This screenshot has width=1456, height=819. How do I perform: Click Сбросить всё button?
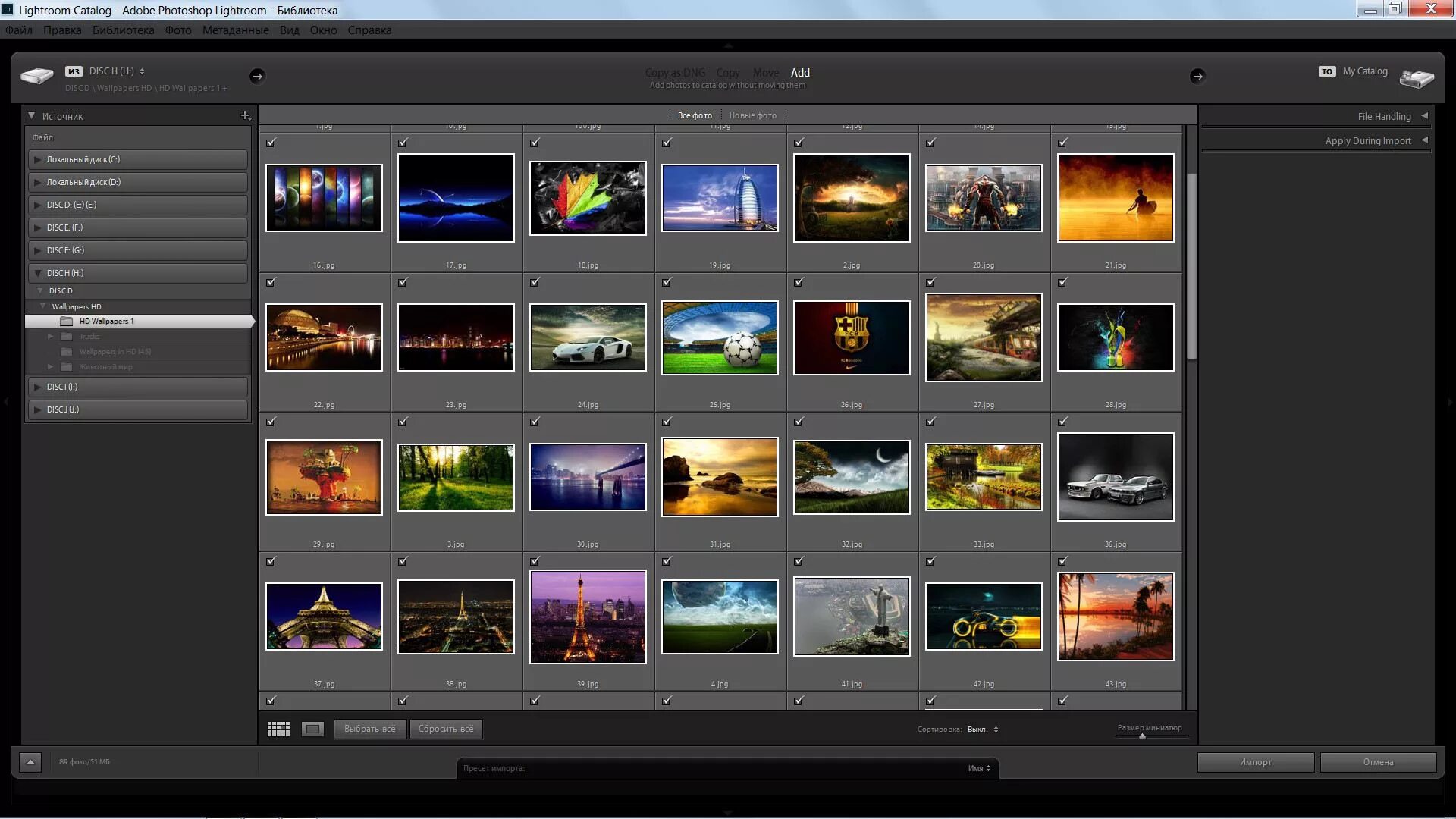click(446, 729)
